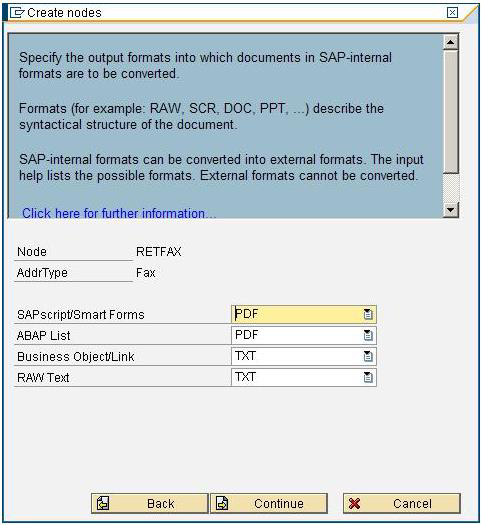Screen dimensions: 481x525
Task: Click the Create nodes title bar icon
Action: tap(17, 13)
